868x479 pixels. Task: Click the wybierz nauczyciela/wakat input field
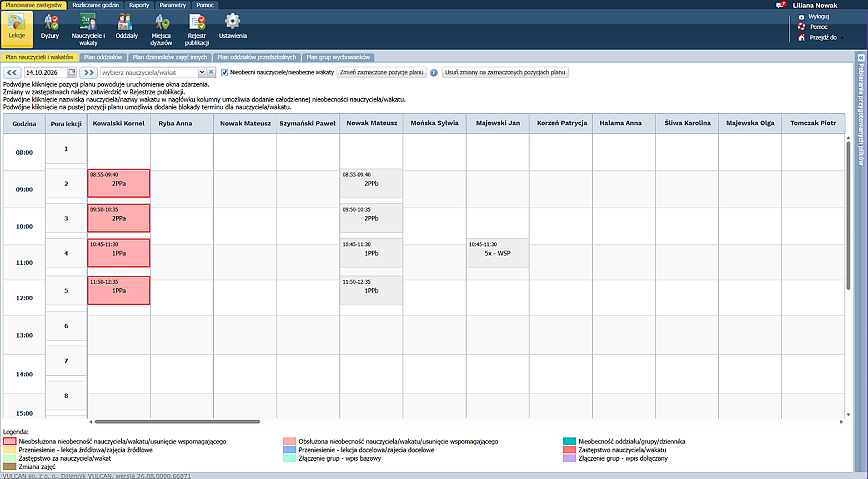(149, 73)
